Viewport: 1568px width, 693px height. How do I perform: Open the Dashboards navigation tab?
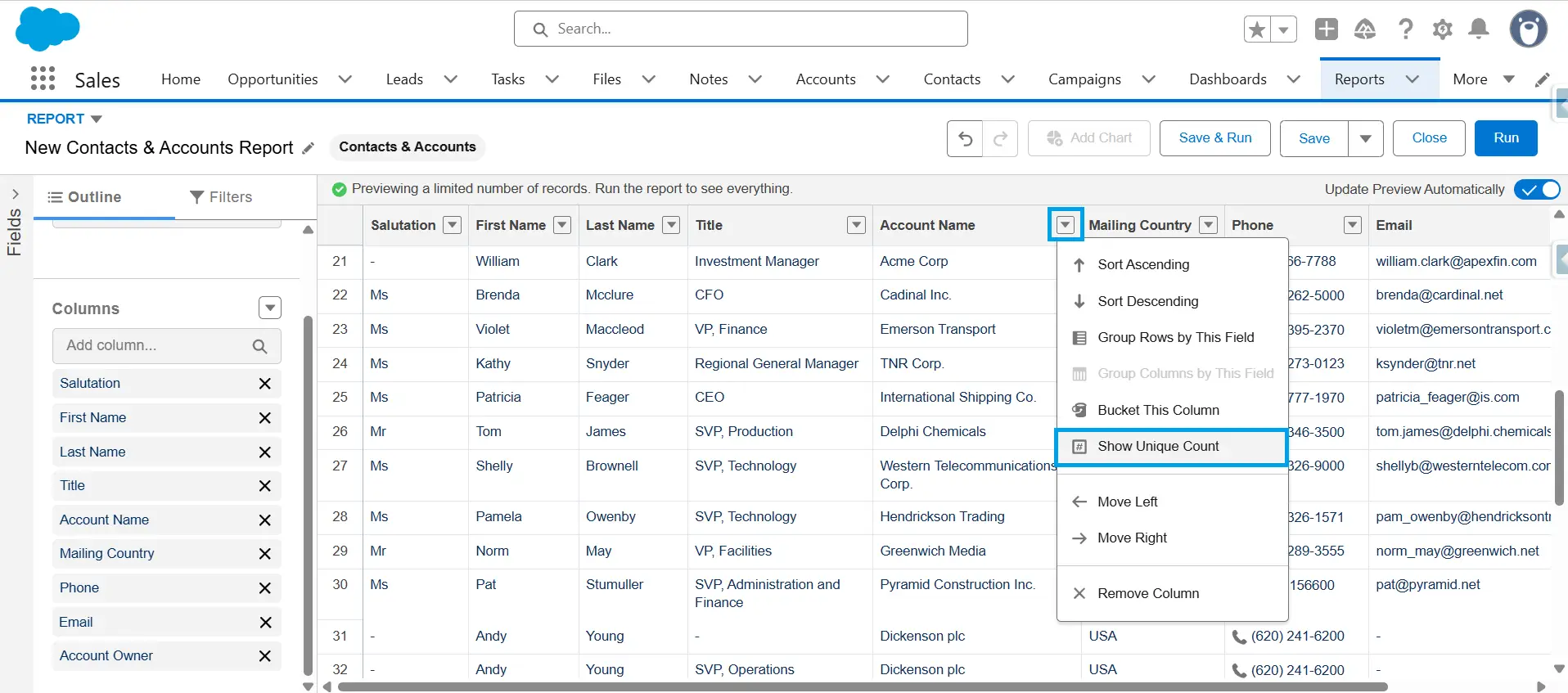[x=1228, y=79]
